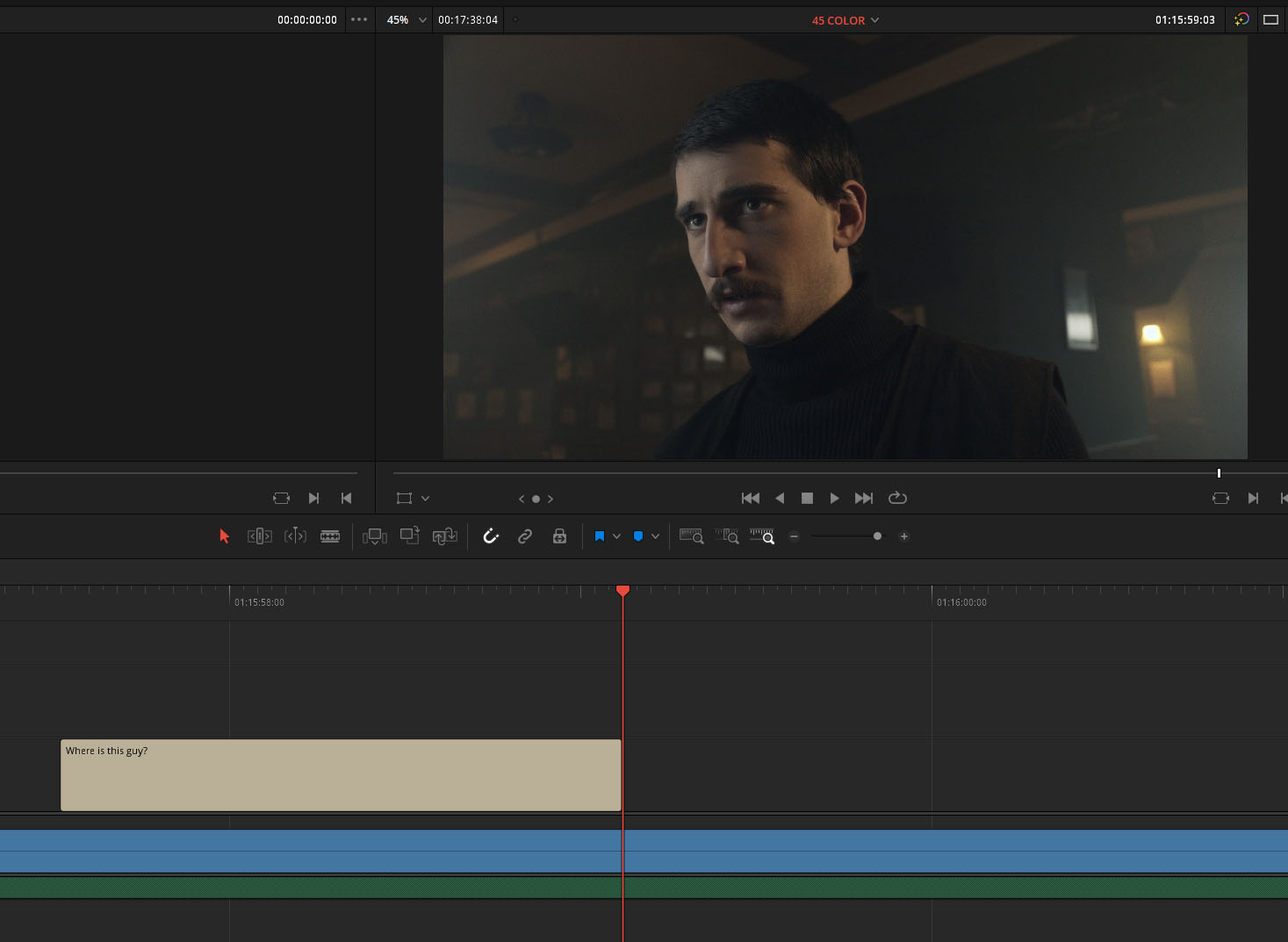This screenshot has width=1288, height=942.
Task: Click the timeline zoom out minus button
Action: coord(794,536)
